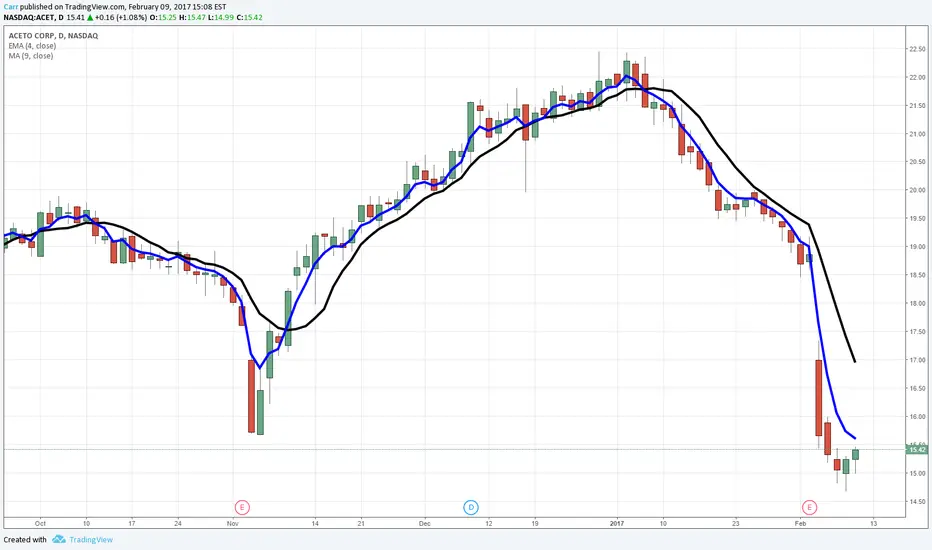Click the February earnings E marker
The width and height of the screenshot is (932, 550).
tap(809, 507)
